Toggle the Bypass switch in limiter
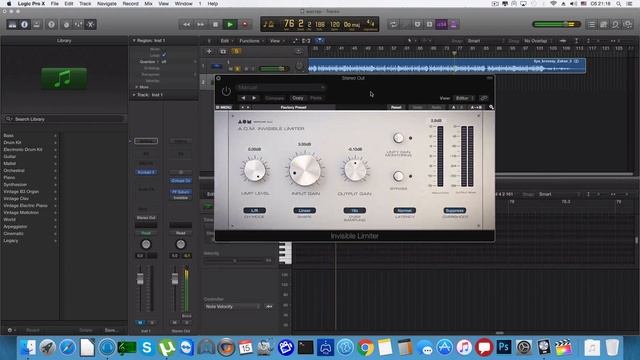The image size is (640, 360). coord(398,176)
